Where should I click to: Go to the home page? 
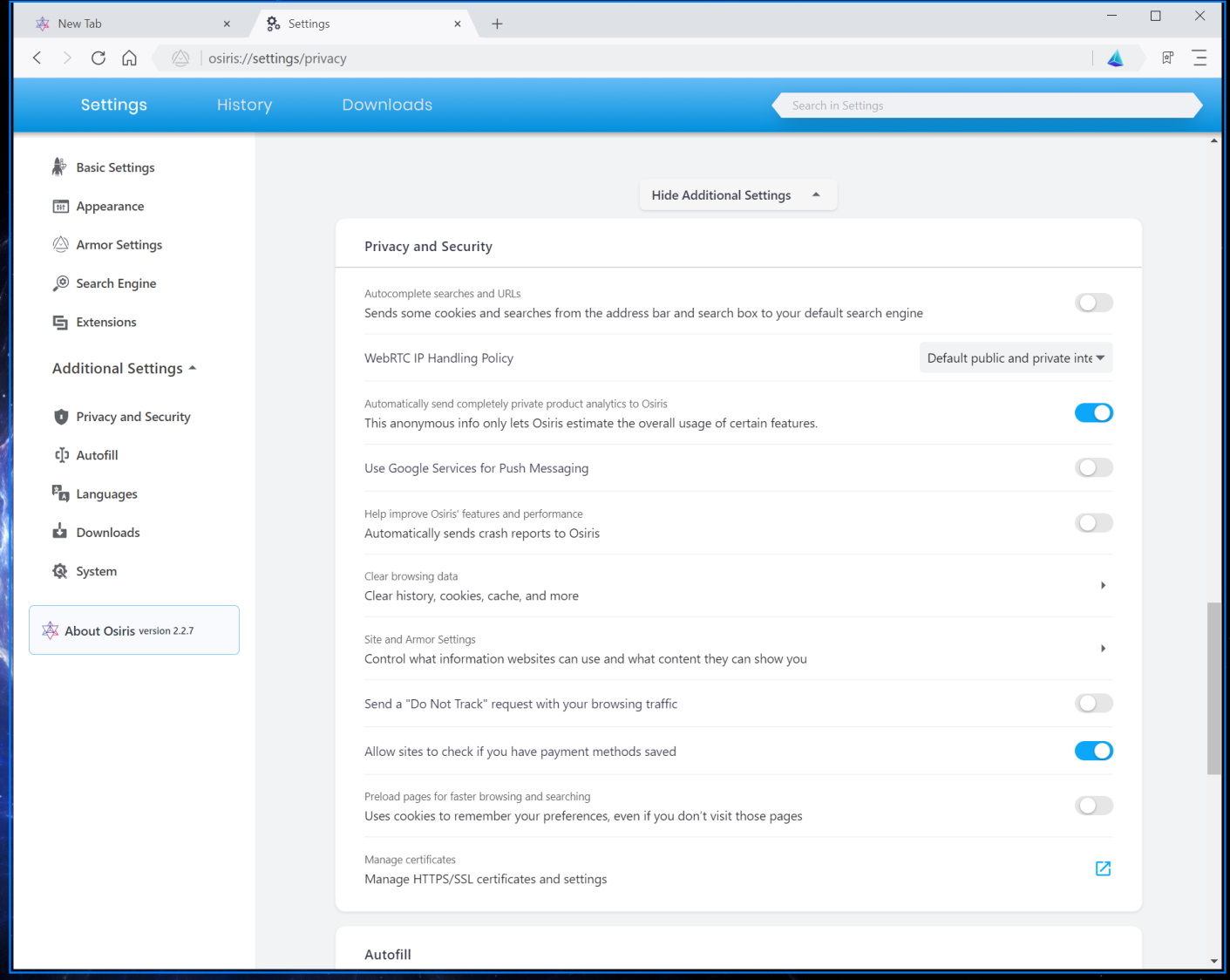point(129,58)
